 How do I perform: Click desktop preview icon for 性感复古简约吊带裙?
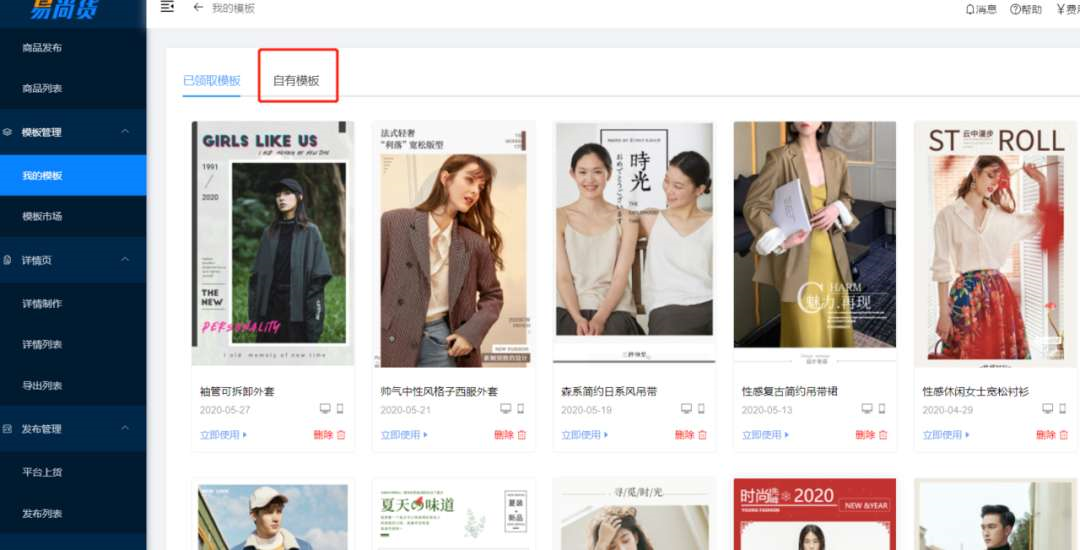[x=866, y=408]
